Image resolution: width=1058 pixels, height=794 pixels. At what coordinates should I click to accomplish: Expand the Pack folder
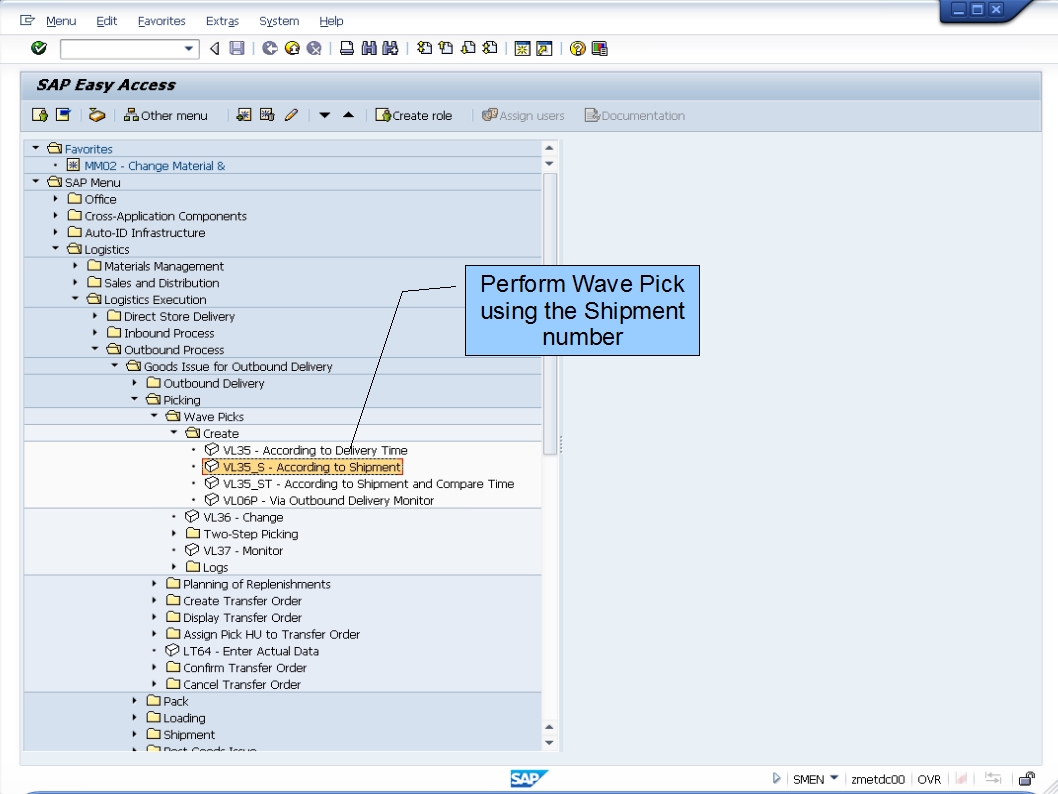click(x=135, y=701)
